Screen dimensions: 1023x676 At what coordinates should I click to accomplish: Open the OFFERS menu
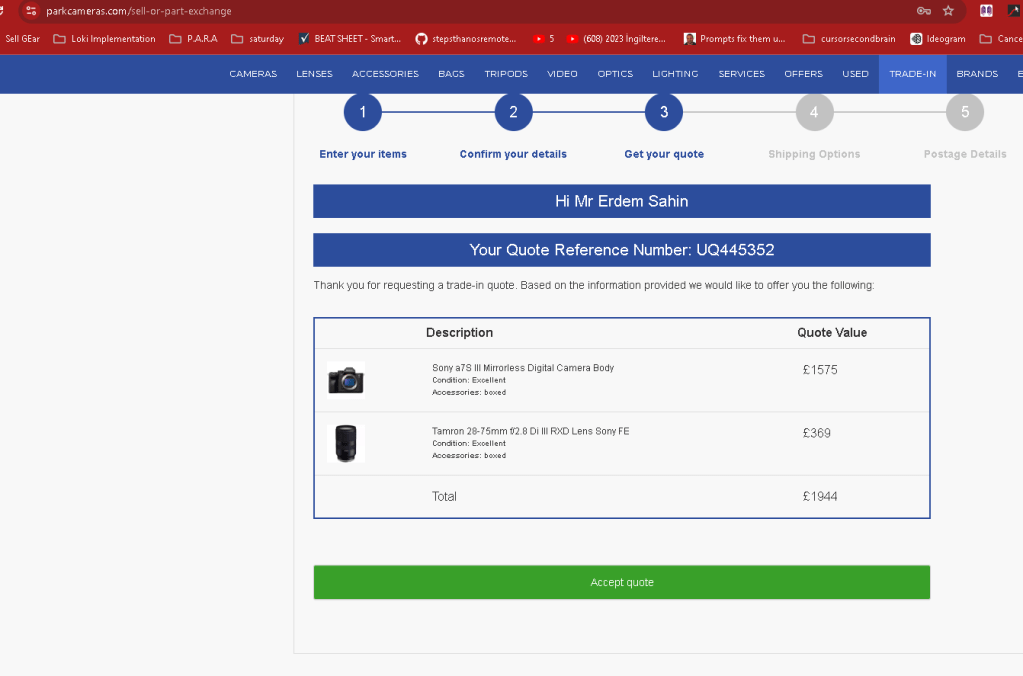point(804,74)
